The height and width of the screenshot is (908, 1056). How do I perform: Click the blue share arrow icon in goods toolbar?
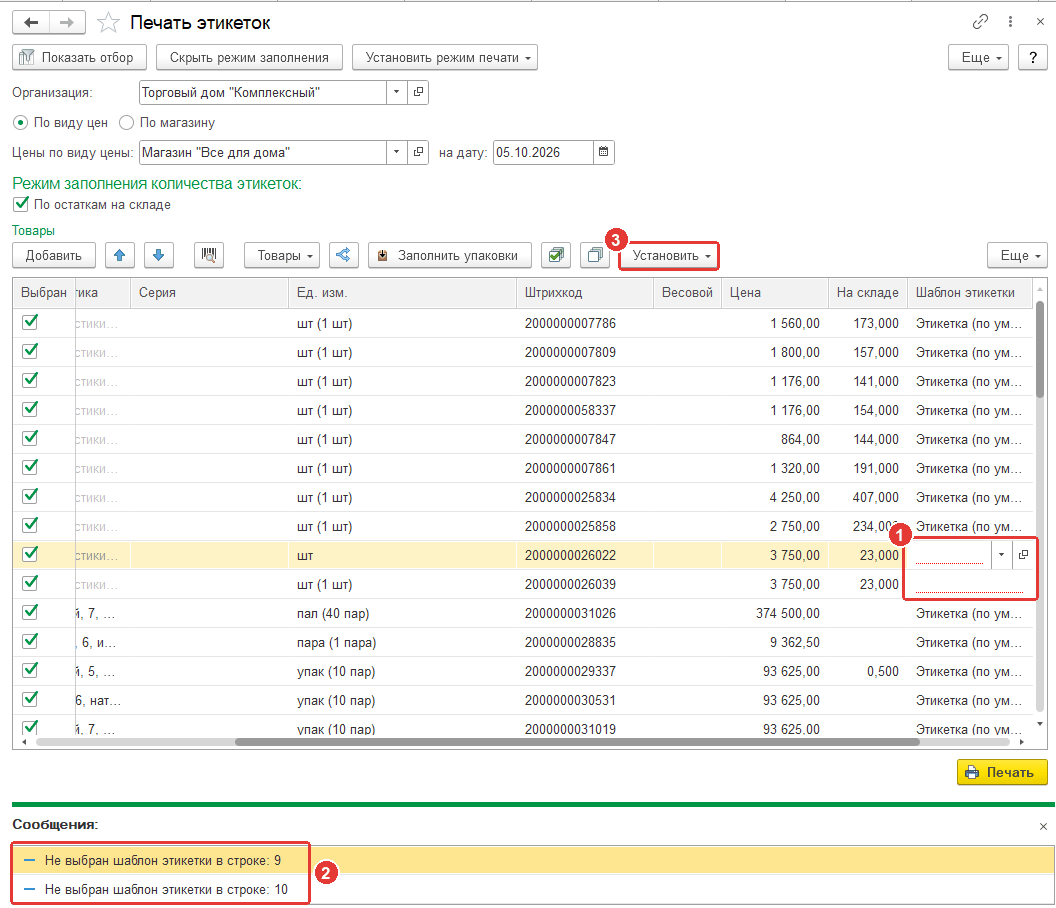tap(343, 255)
